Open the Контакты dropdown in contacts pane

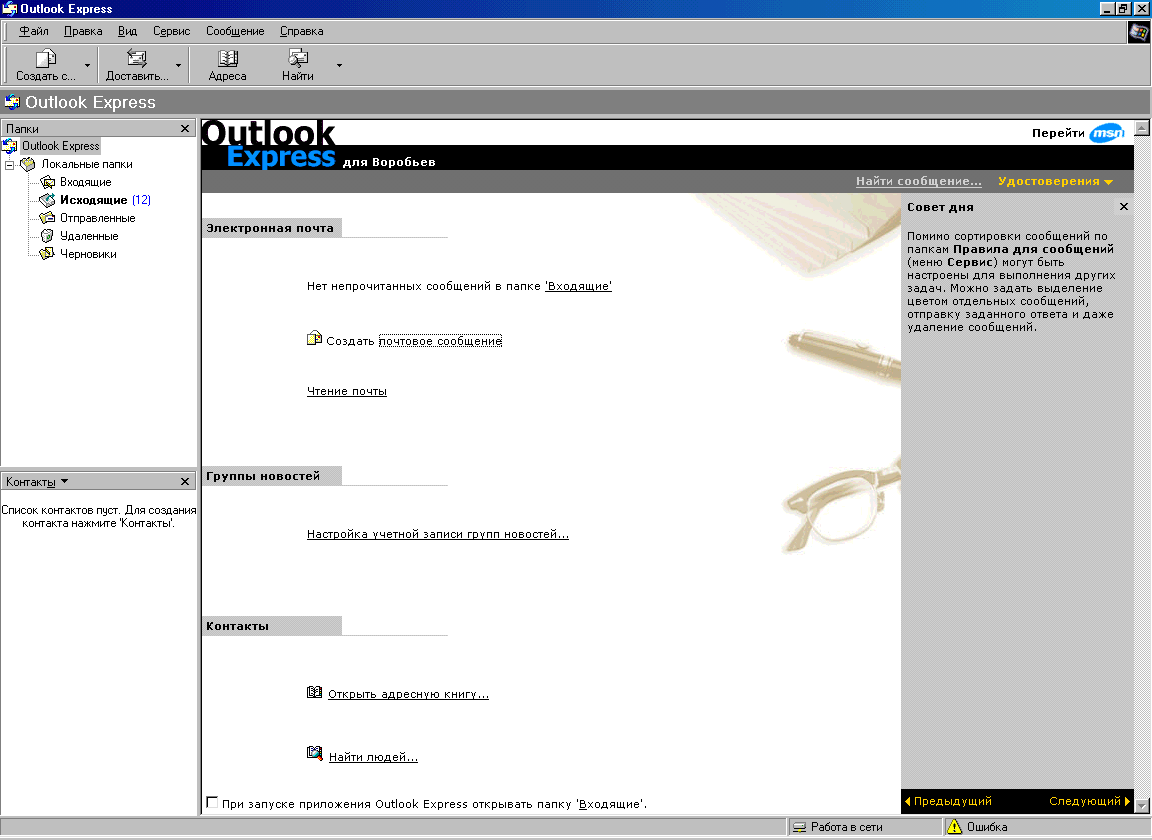(x=37, y=482)
